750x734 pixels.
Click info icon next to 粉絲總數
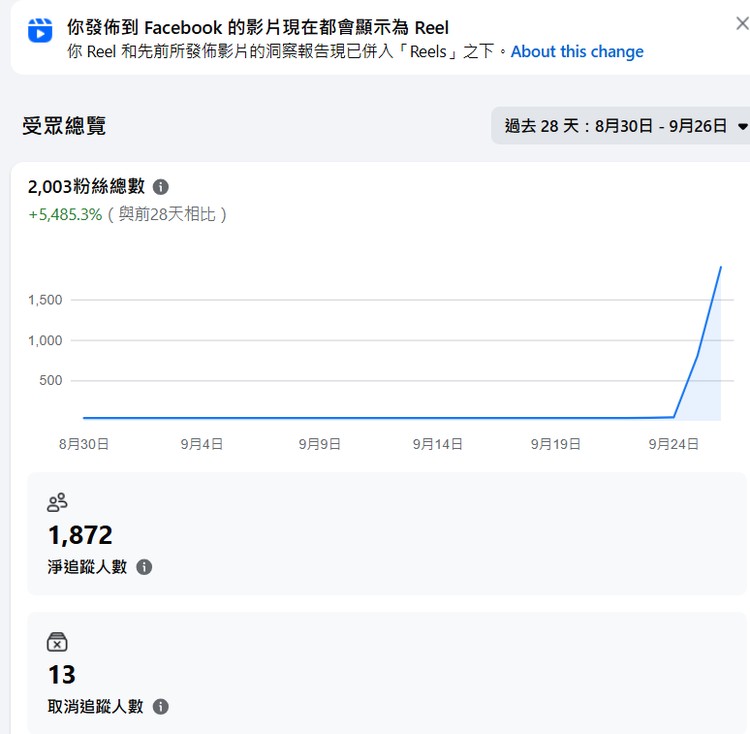[x=161, y=186]
